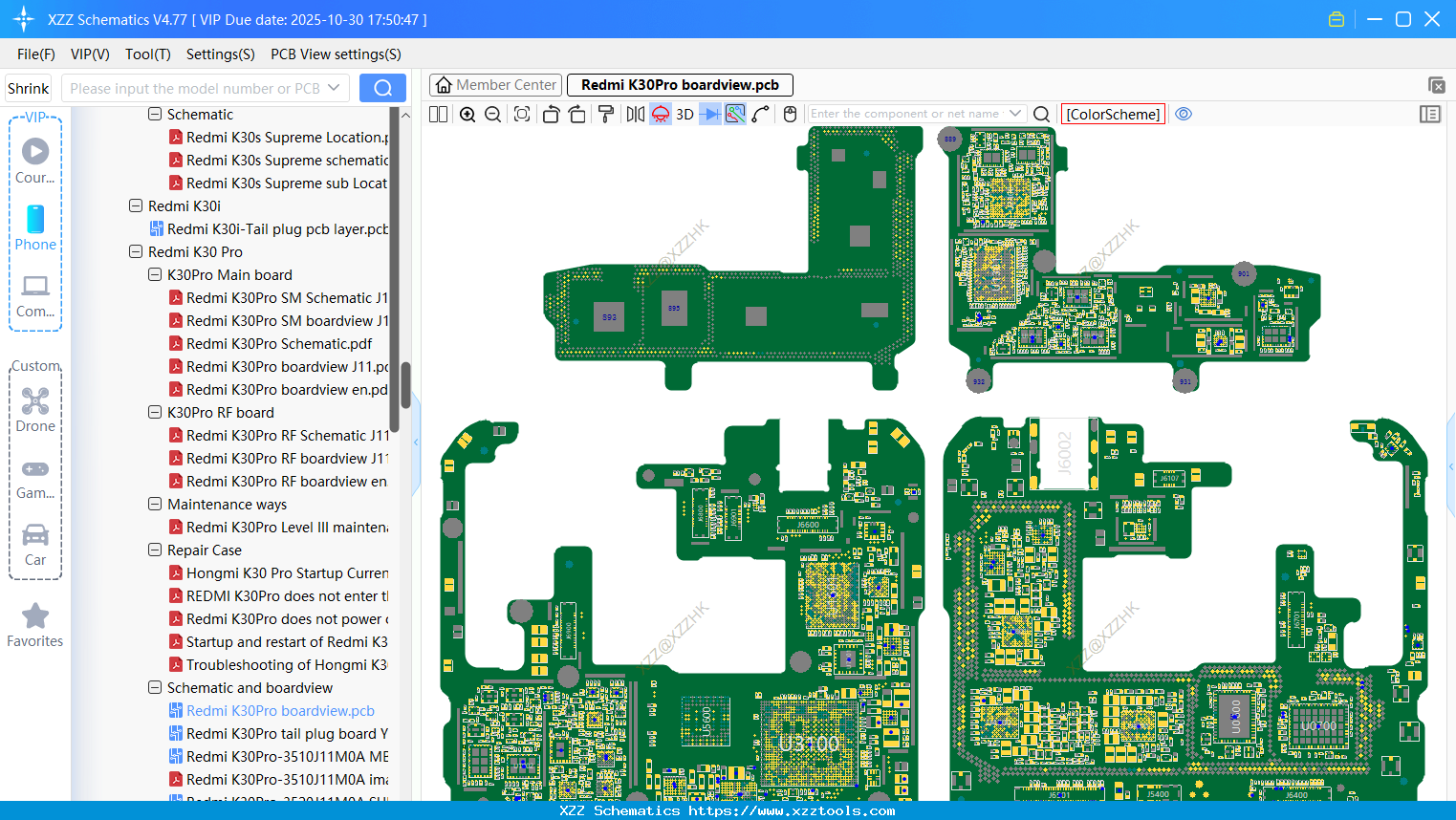The image size is (1456, 820).
Task: Click the zoom out magnifier icon
Action: pos(493,115)
